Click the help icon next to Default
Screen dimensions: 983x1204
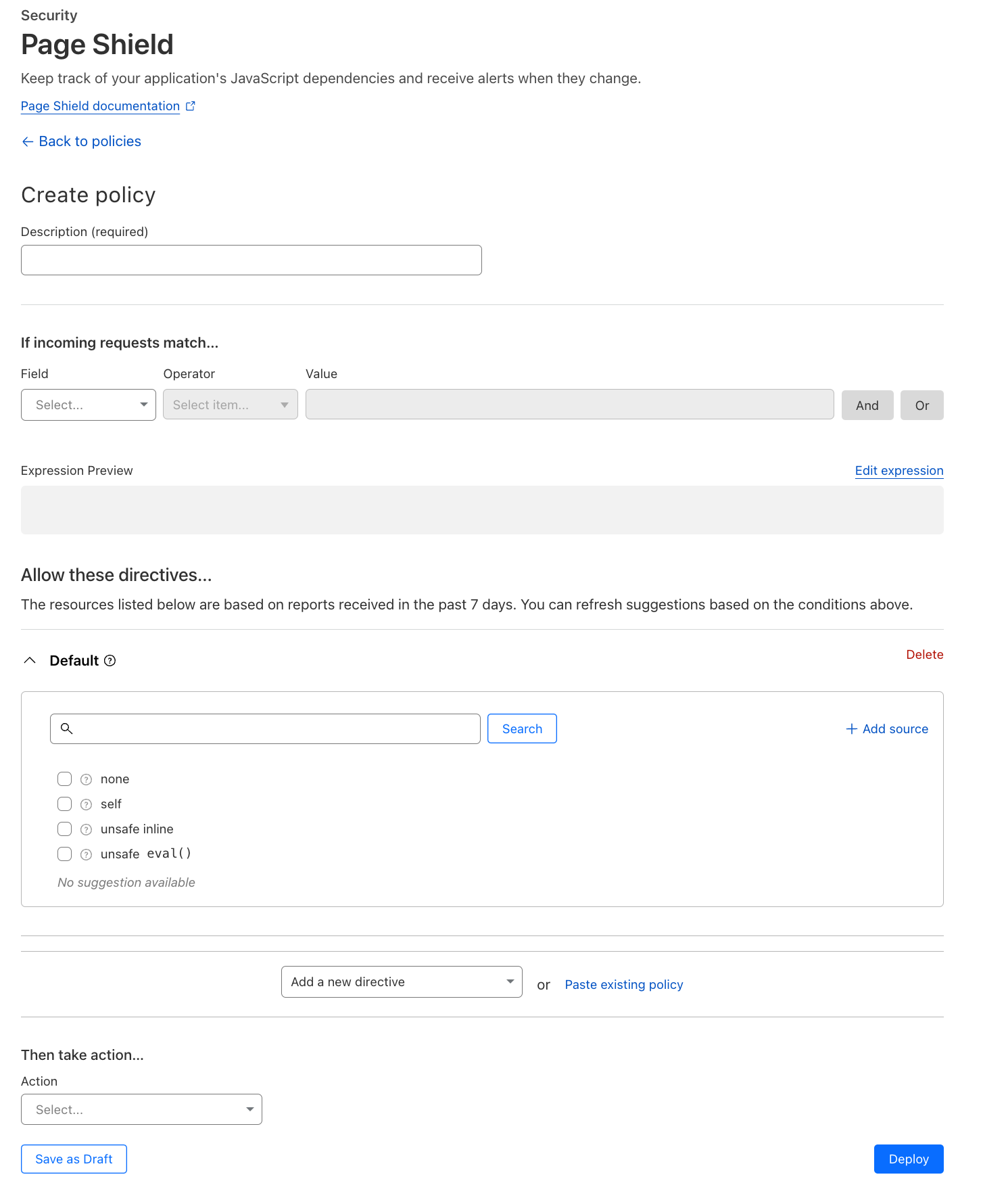coord(110,661)
